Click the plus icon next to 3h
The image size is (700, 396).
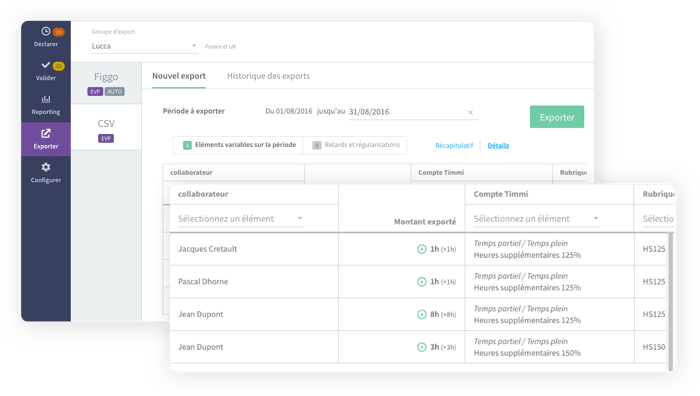click(x=421, y=347)
